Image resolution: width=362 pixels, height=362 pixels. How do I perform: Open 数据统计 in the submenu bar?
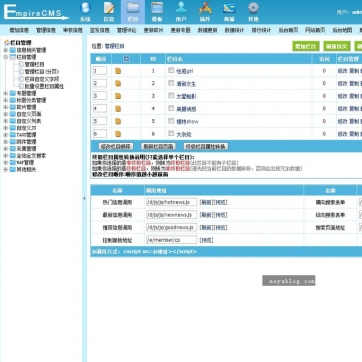(x=234, y=30)
